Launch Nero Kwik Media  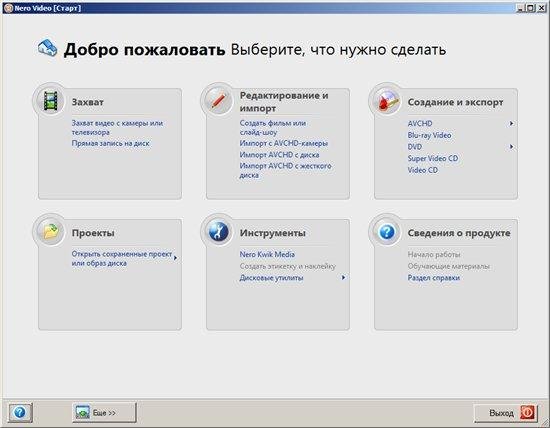click(267, 254)
